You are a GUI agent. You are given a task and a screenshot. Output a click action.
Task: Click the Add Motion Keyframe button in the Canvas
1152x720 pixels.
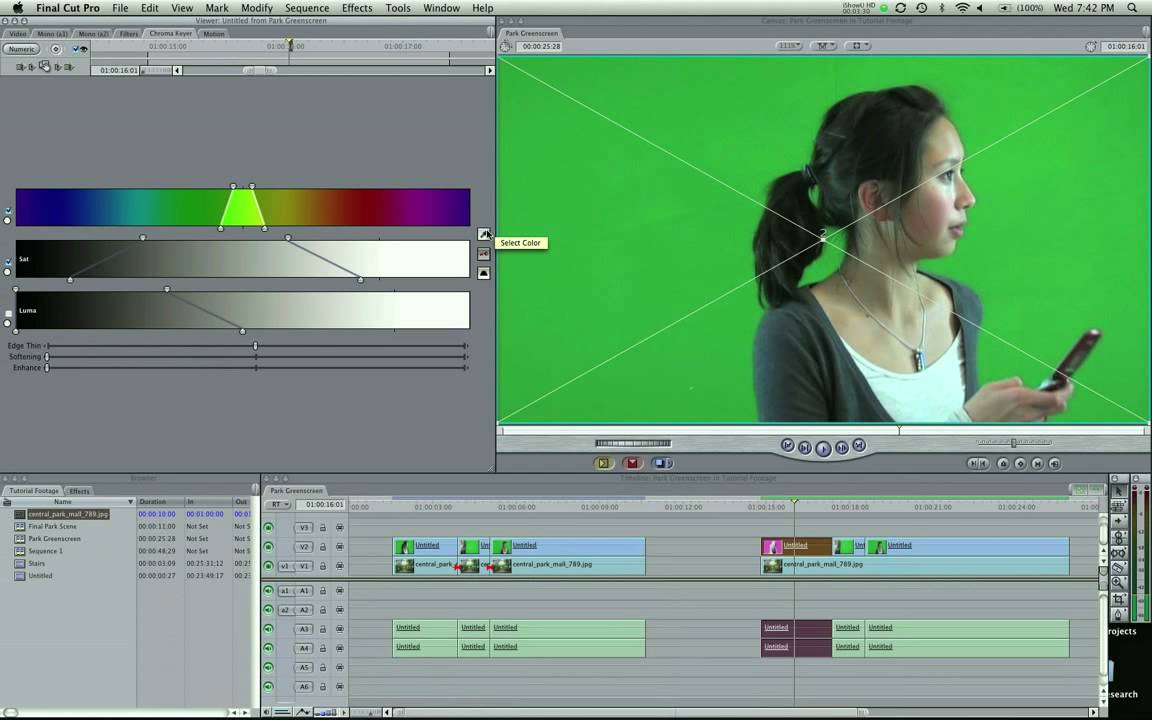pos(1020,464)
